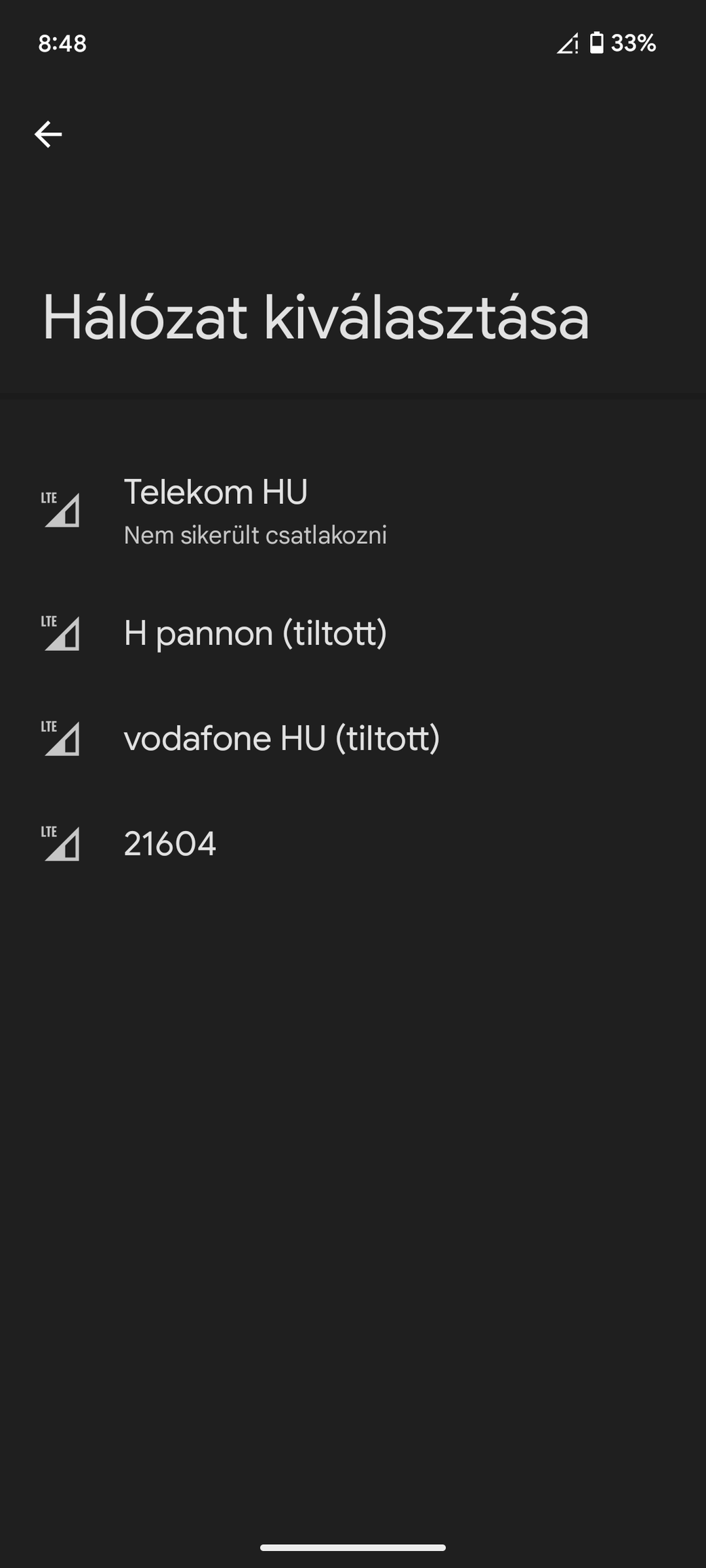Image resolution: width=706 pixels, height=1568 pixels.
Task: Tap the LTE signal icon beside Telekom HU
Action: click(x=61, y=509)
